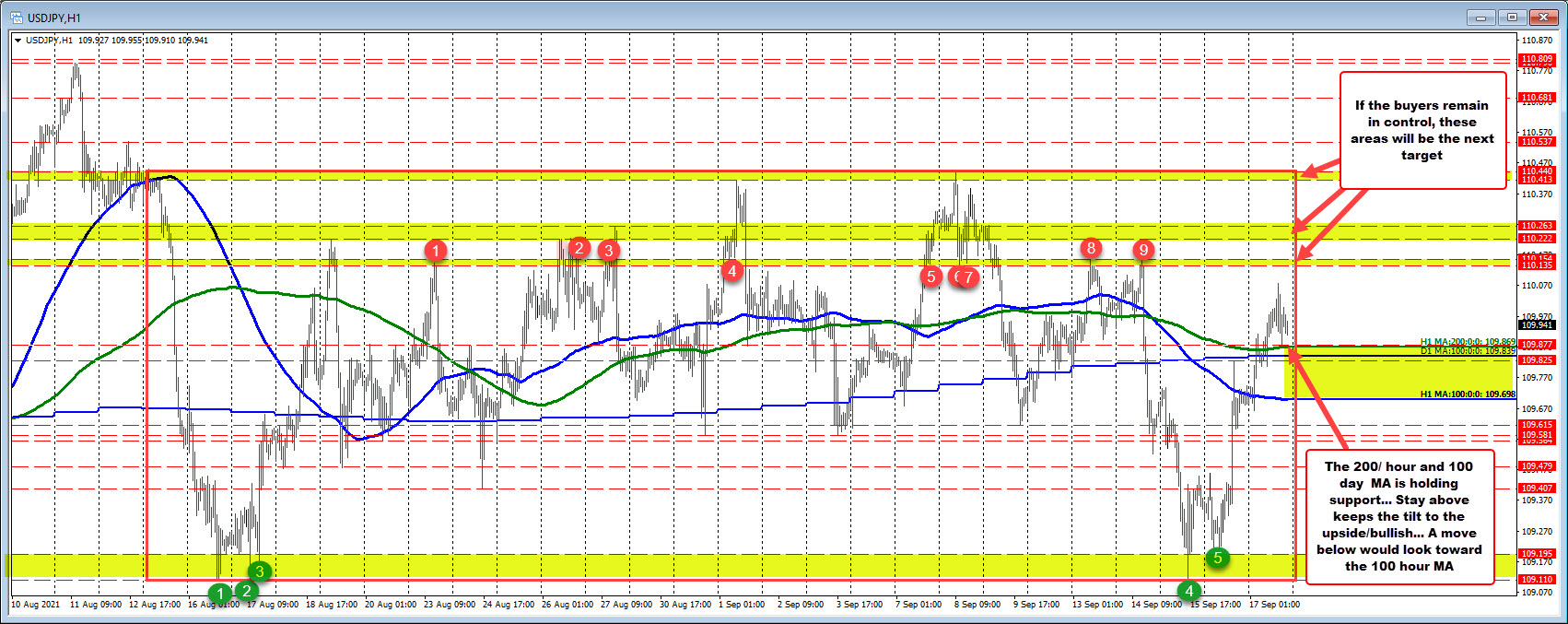Select green circle marker number 3
This screenshot has height=624, width=1568.
click(x=260, y=571)
